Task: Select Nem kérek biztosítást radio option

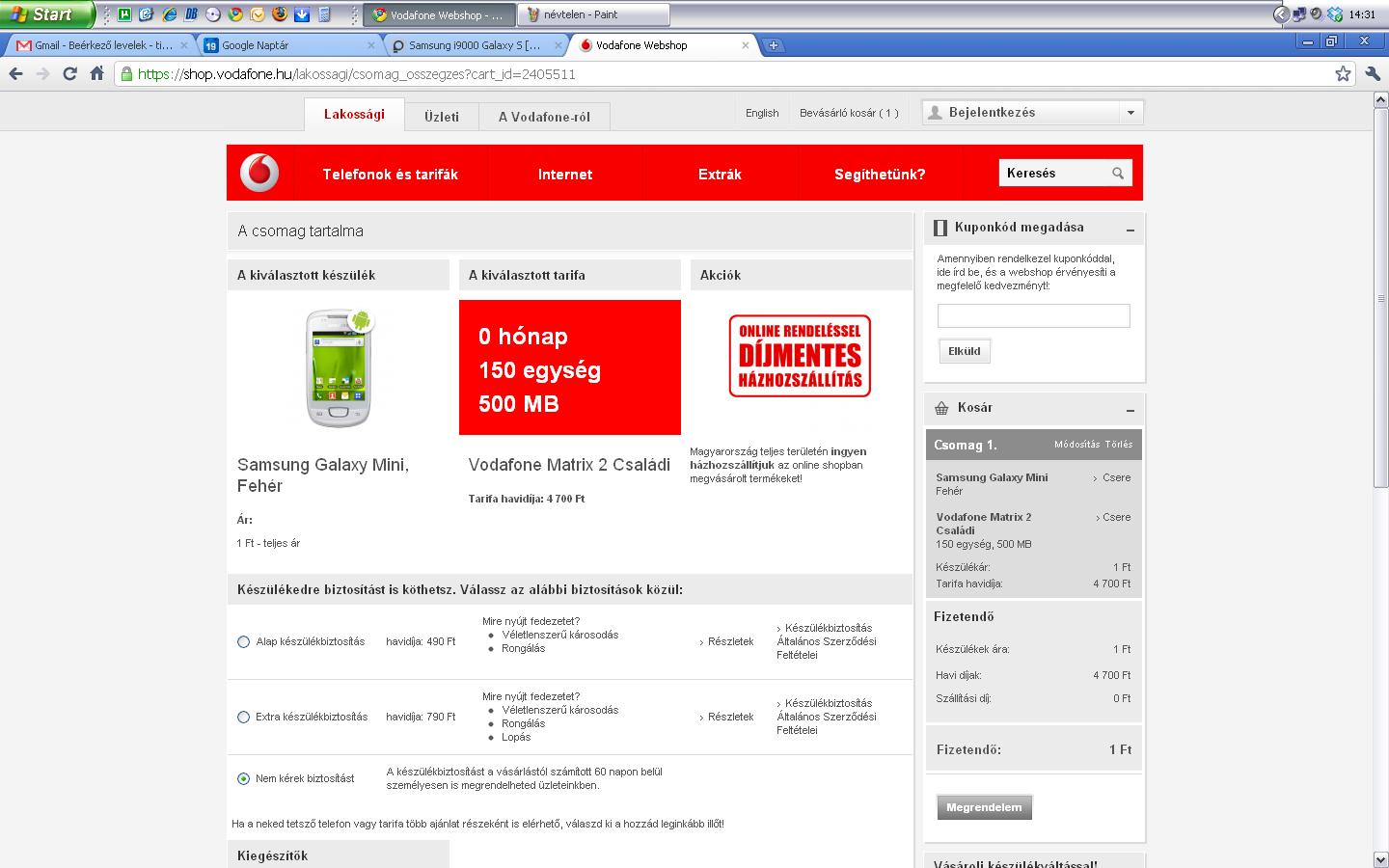Action: pos(243,778)
